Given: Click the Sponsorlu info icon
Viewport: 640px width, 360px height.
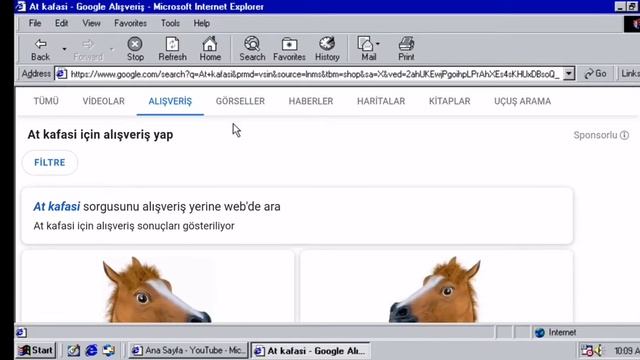Looking at the screenshot, I should click(x=624, y=135).
